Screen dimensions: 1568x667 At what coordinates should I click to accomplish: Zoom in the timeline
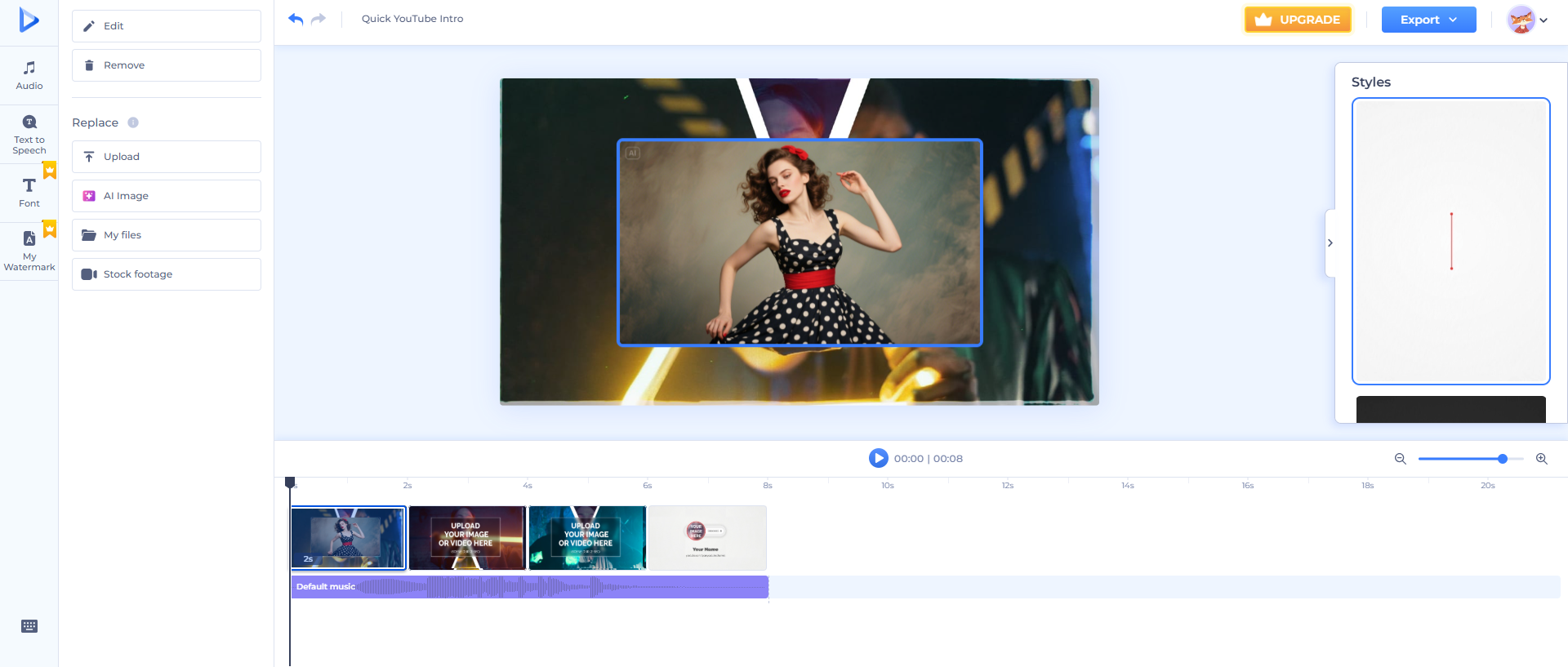(1541, 459)
